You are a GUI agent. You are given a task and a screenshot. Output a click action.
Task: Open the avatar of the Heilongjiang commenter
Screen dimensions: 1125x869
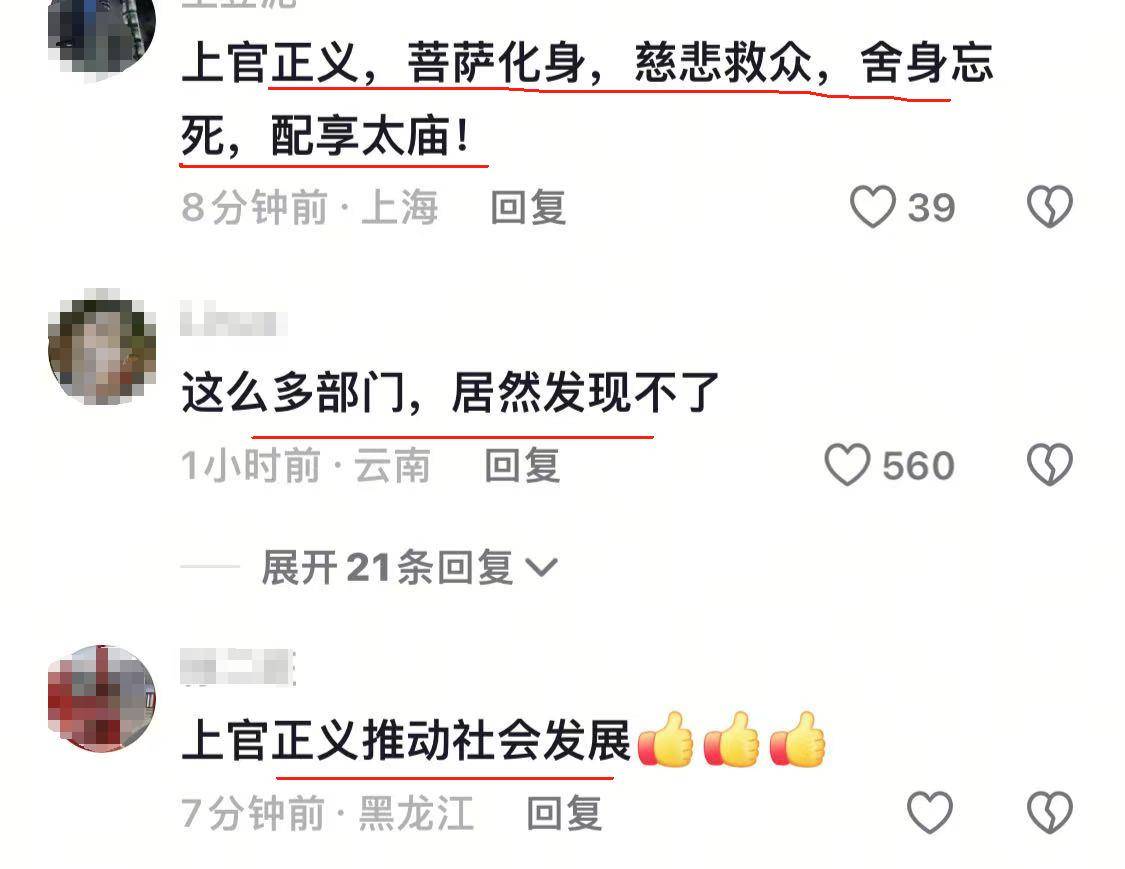tap(102, 698)
